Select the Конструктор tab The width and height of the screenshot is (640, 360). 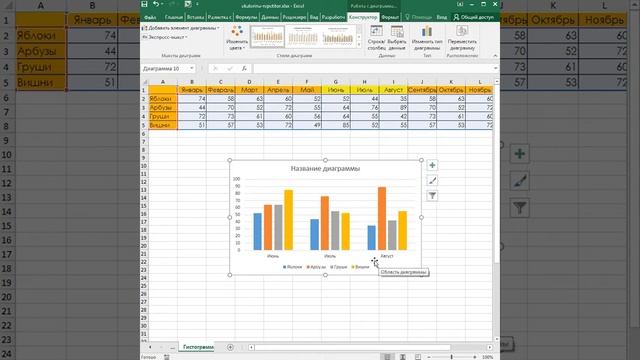(363, 17)
